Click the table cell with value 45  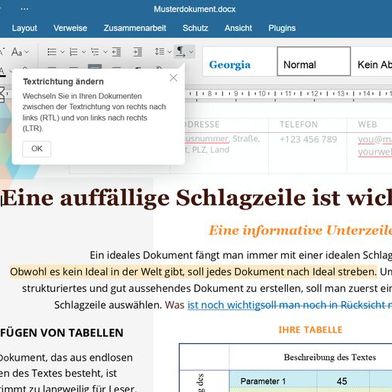(342, 381)
